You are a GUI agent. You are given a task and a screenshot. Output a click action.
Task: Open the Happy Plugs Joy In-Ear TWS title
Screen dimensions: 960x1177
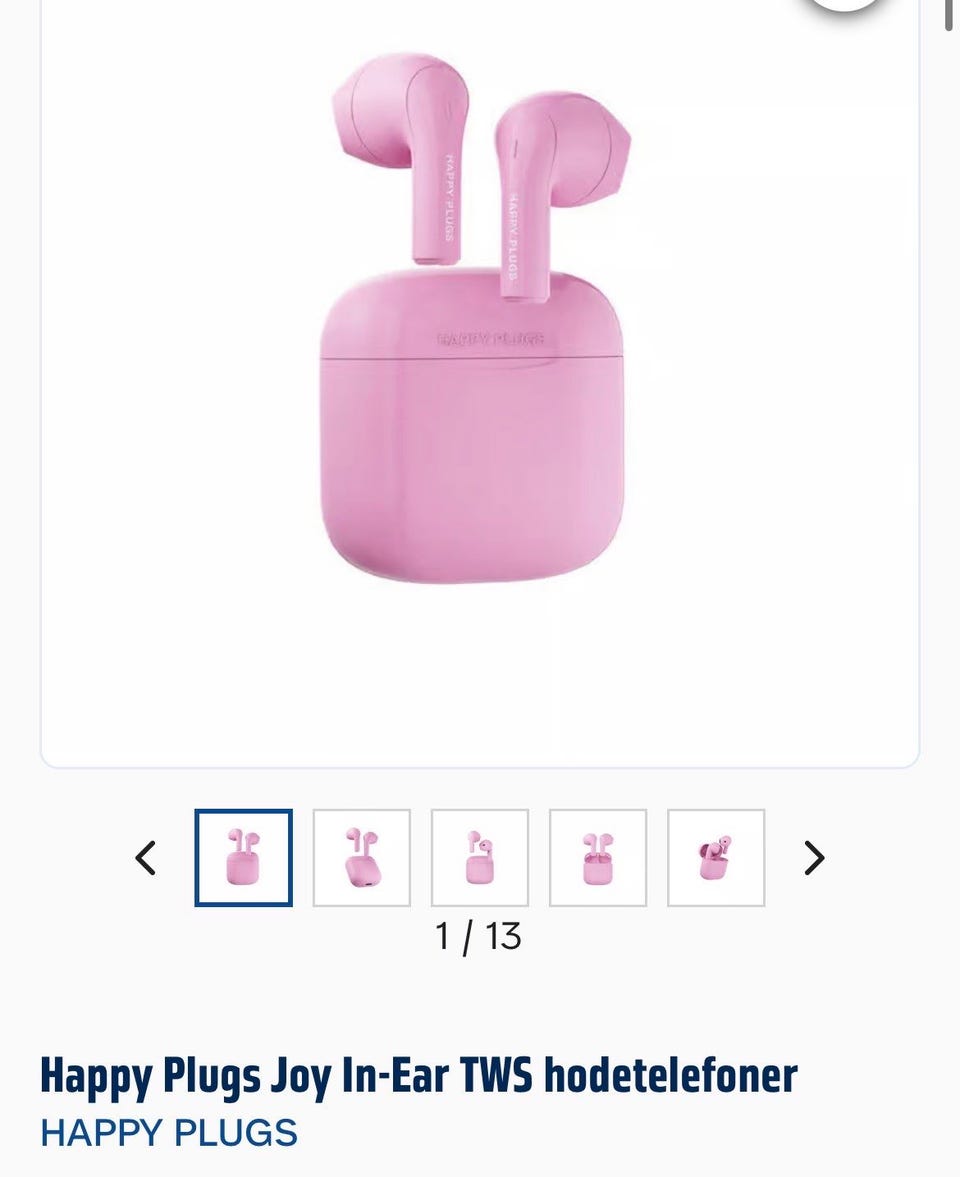click(418, 1076)
